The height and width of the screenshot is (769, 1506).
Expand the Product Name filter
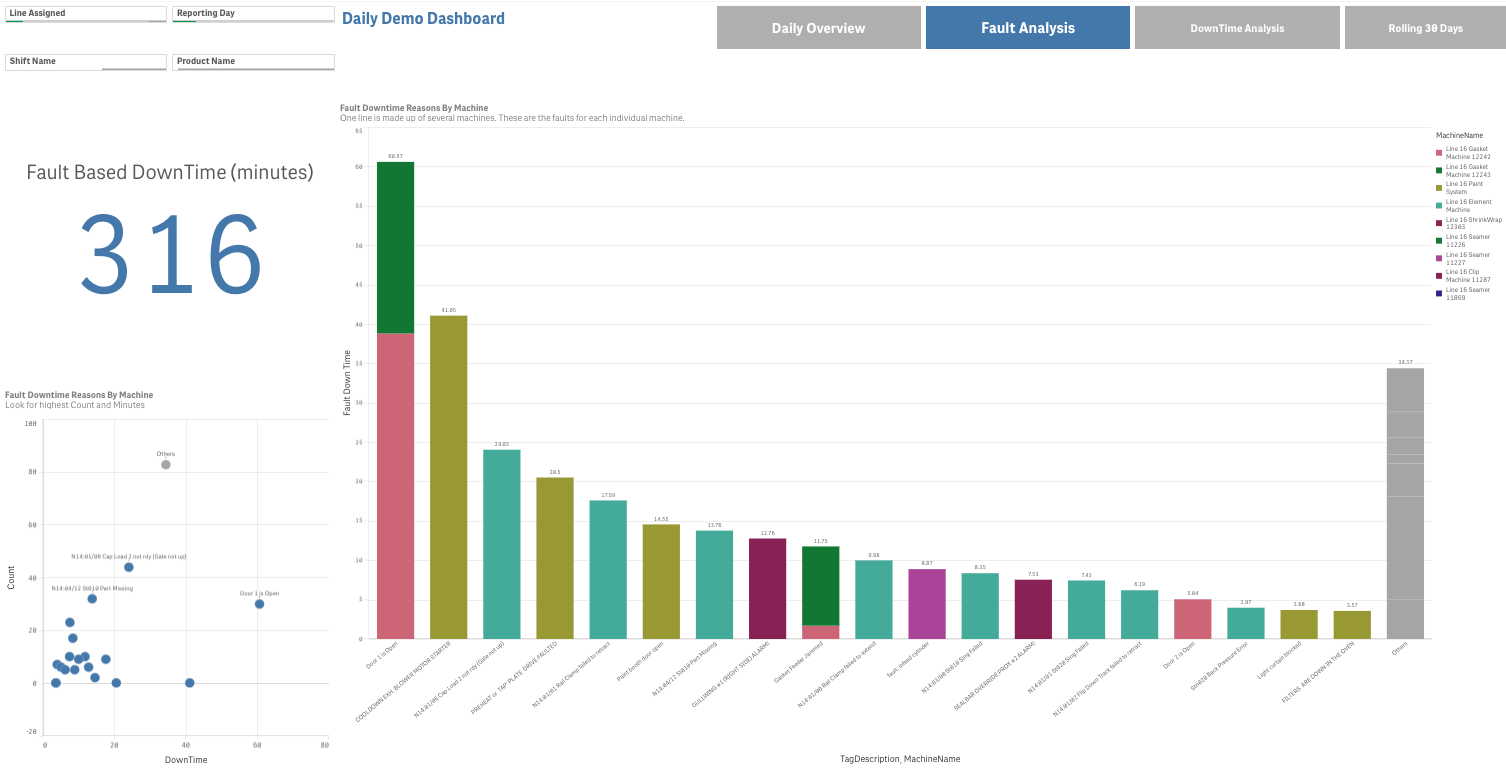(253, 62)
